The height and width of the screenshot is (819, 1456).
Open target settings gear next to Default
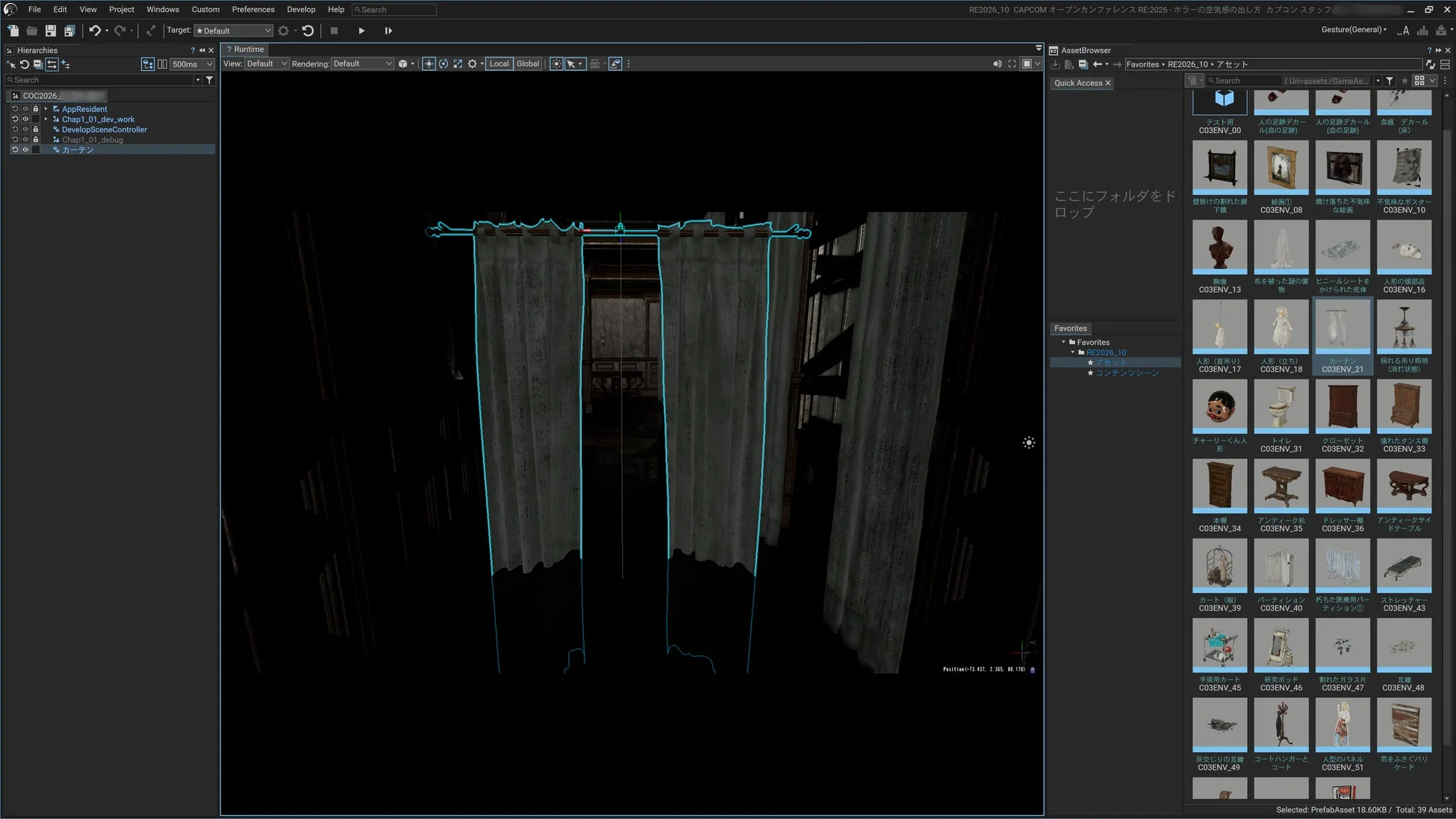click(283, 31)
